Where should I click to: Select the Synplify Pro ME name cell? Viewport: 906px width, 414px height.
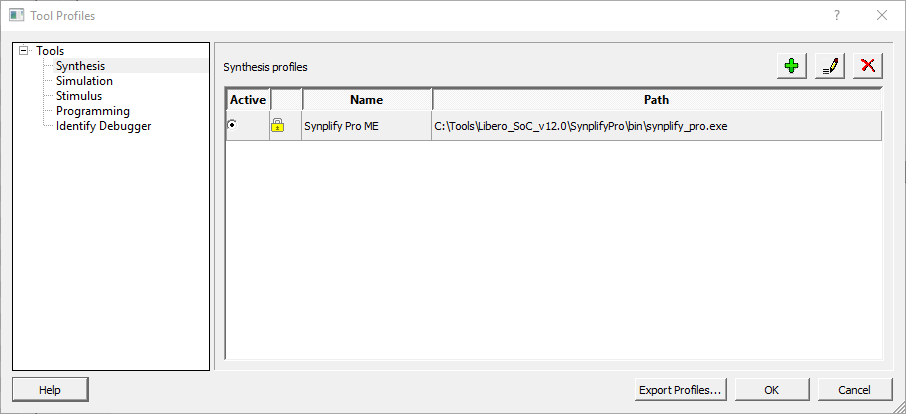(366, 126)
